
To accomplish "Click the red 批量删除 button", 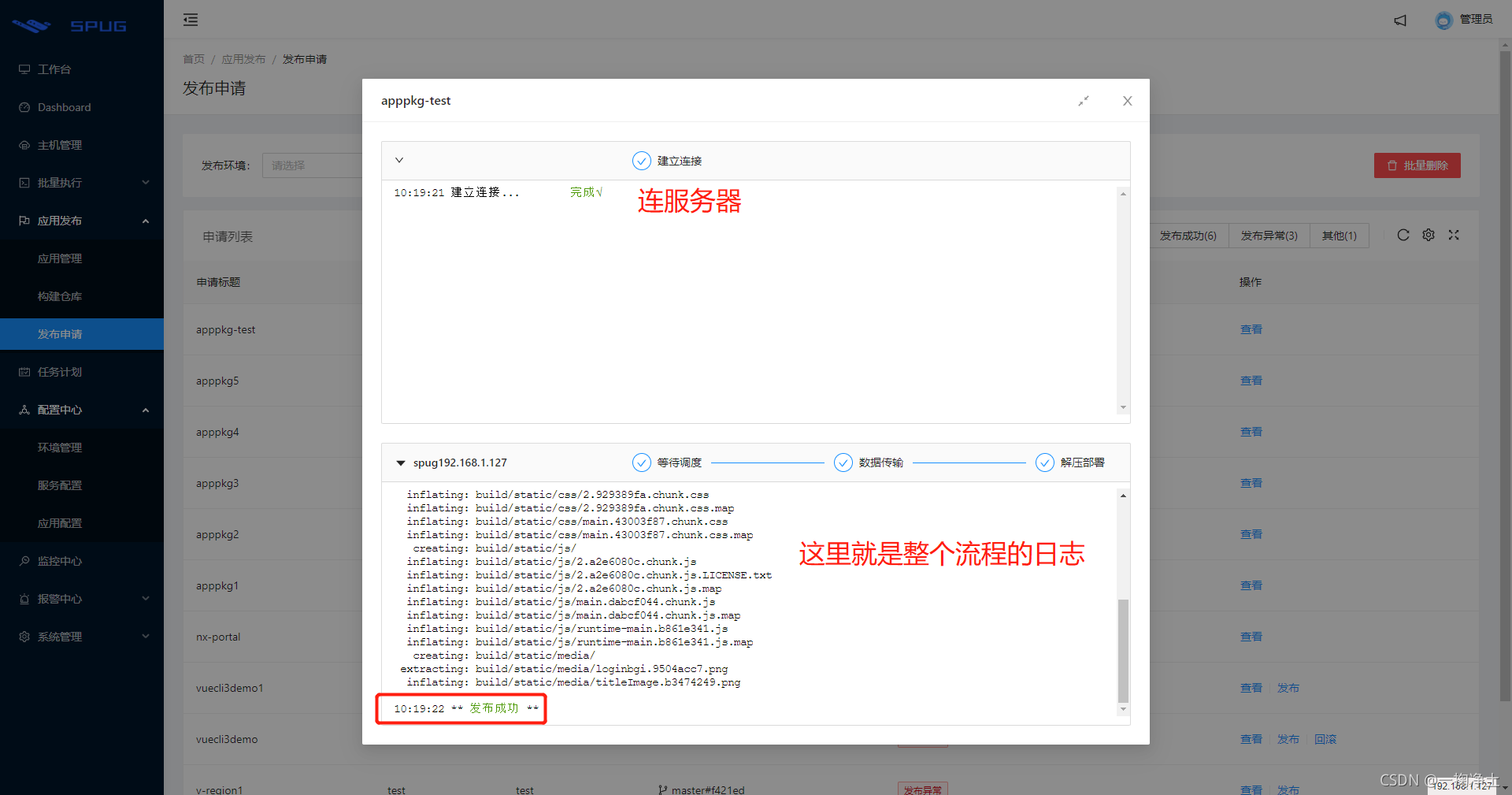I will coord(1417,165).
